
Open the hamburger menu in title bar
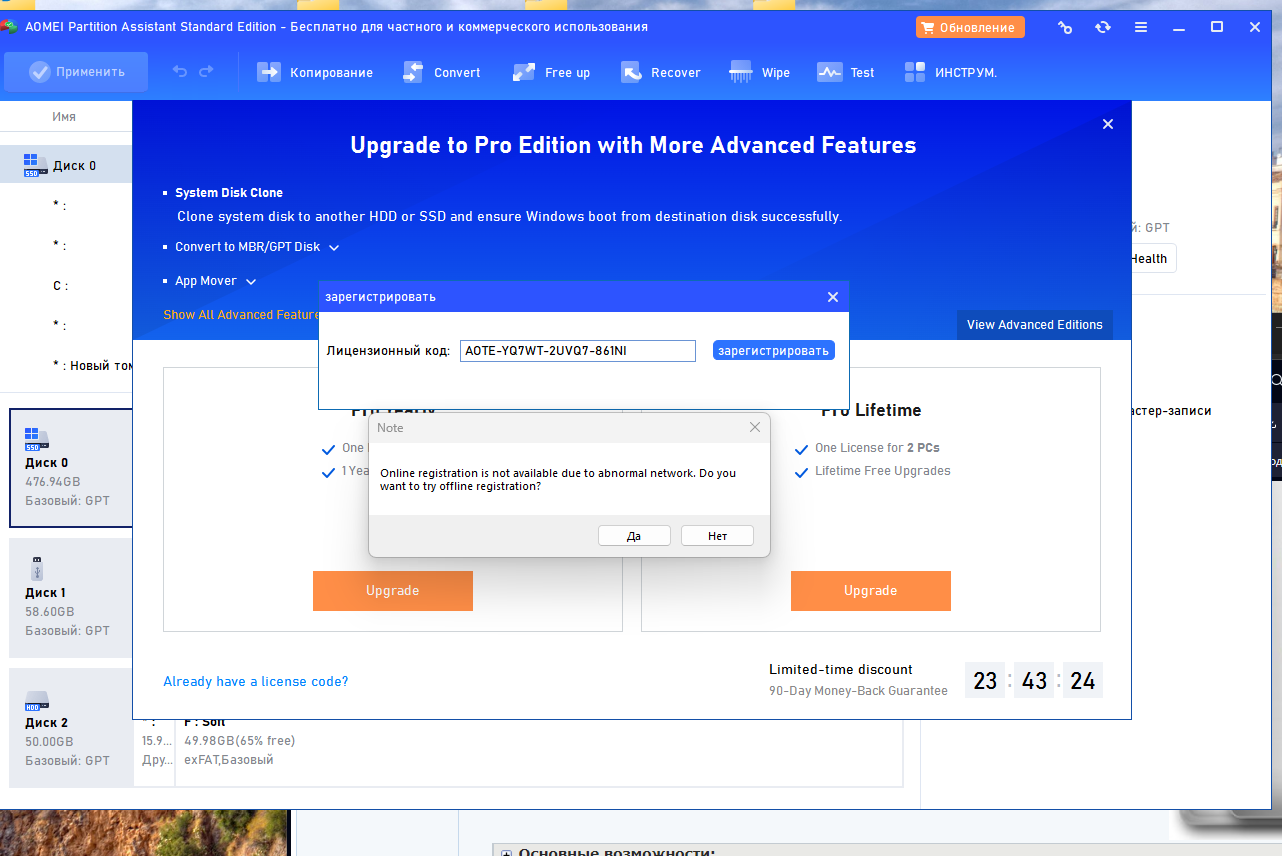click(1141, 27)
